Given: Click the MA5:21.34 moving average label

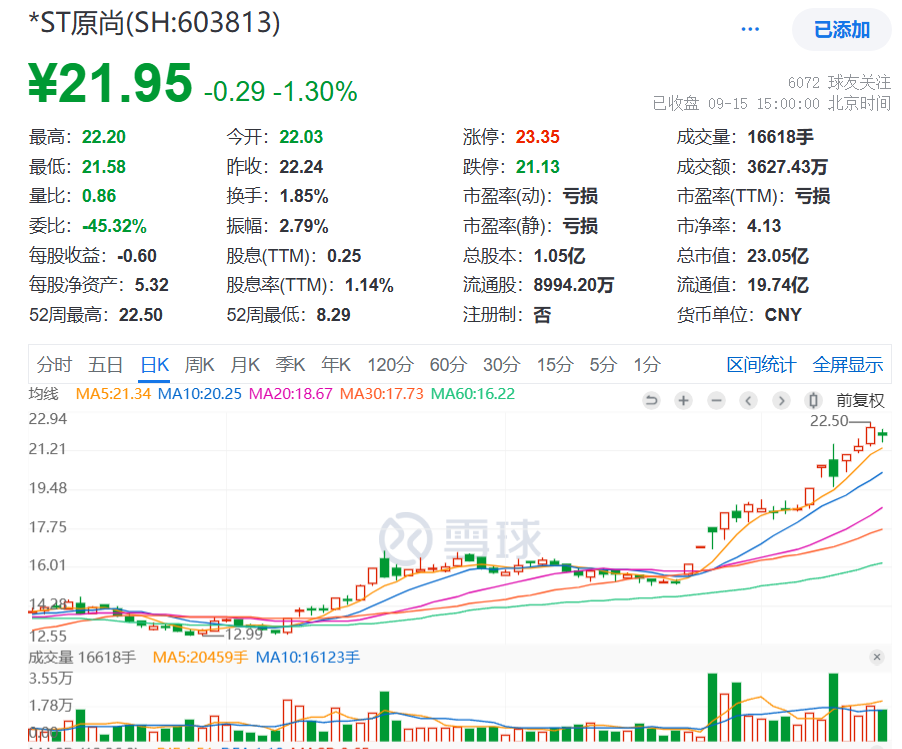Looking at the screenshot, I should click(x=113, y=394).
